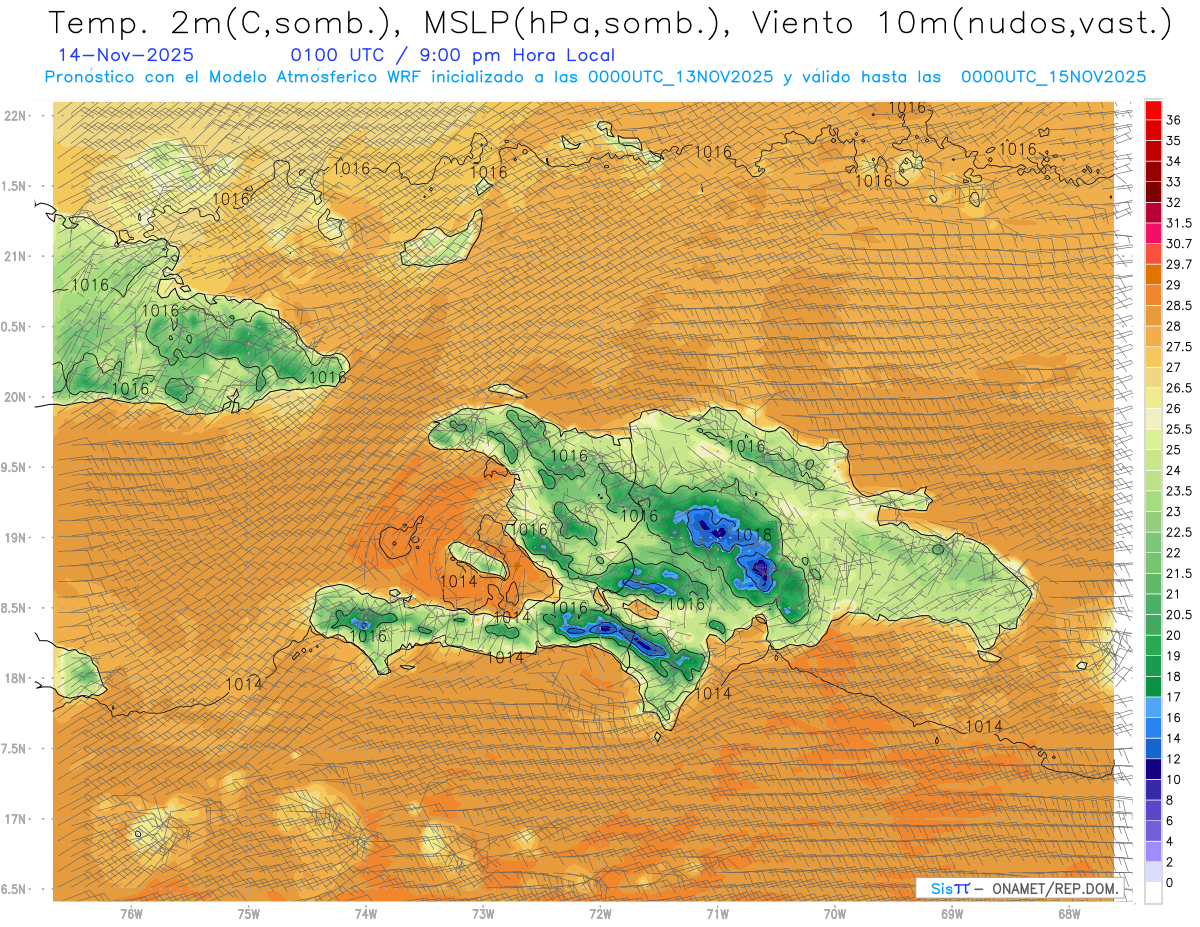Click the '28.5' value on the color bar
1200x927 pixels.
(1178, 305)
